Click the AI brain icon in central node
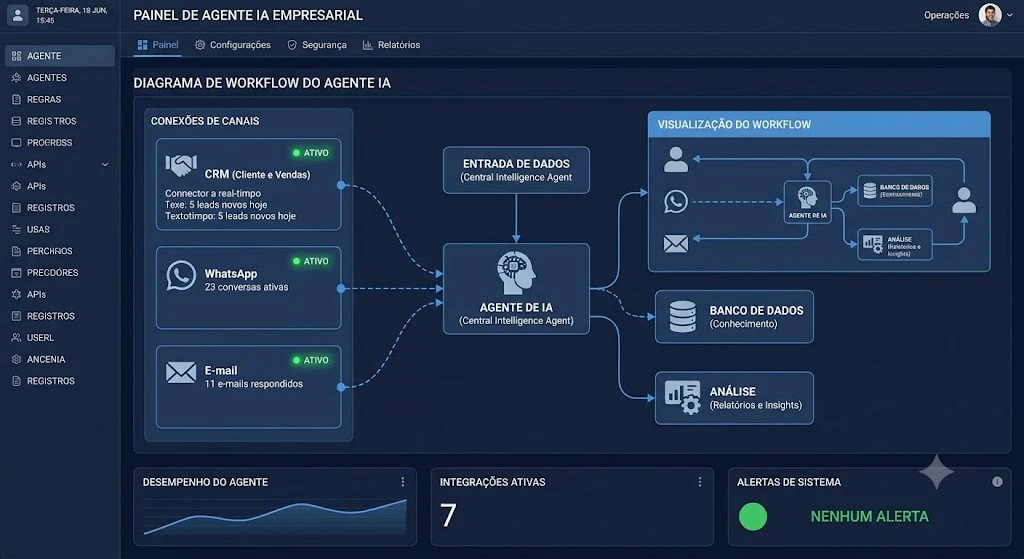Viewport: 1024px width, 559px height. tap(516, 274)
